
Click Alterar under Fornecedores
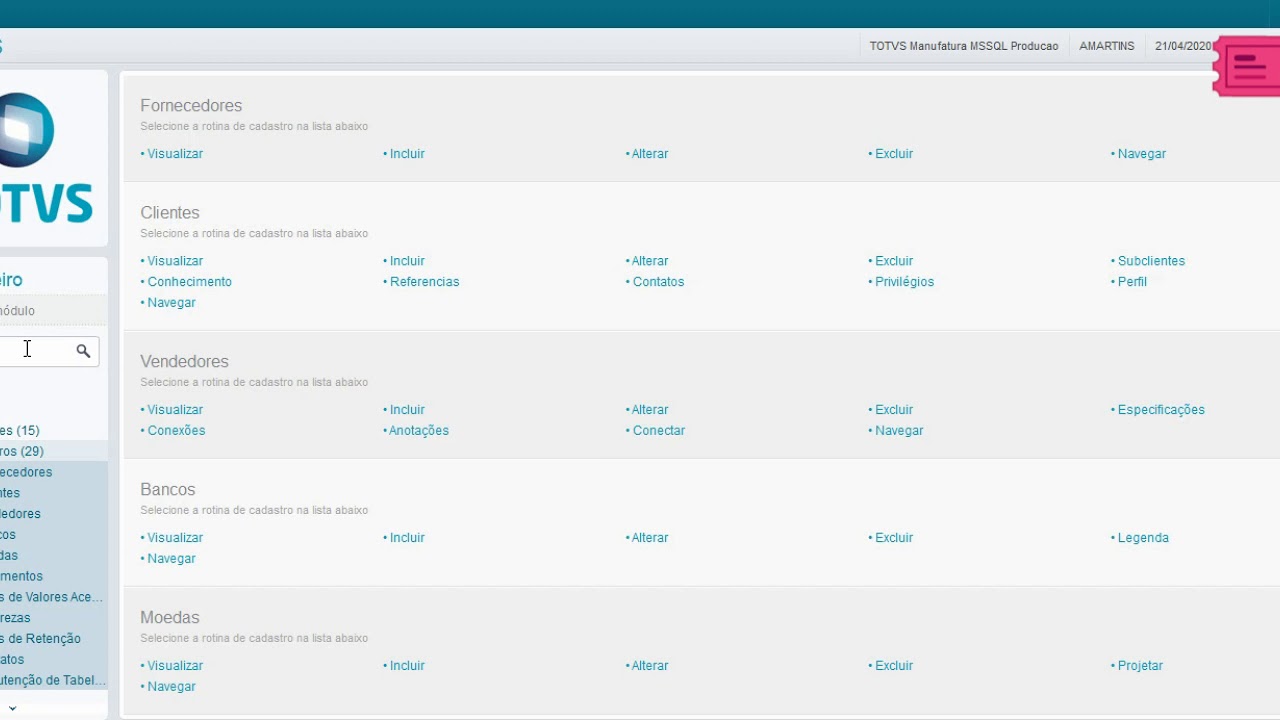coord(650,154)
